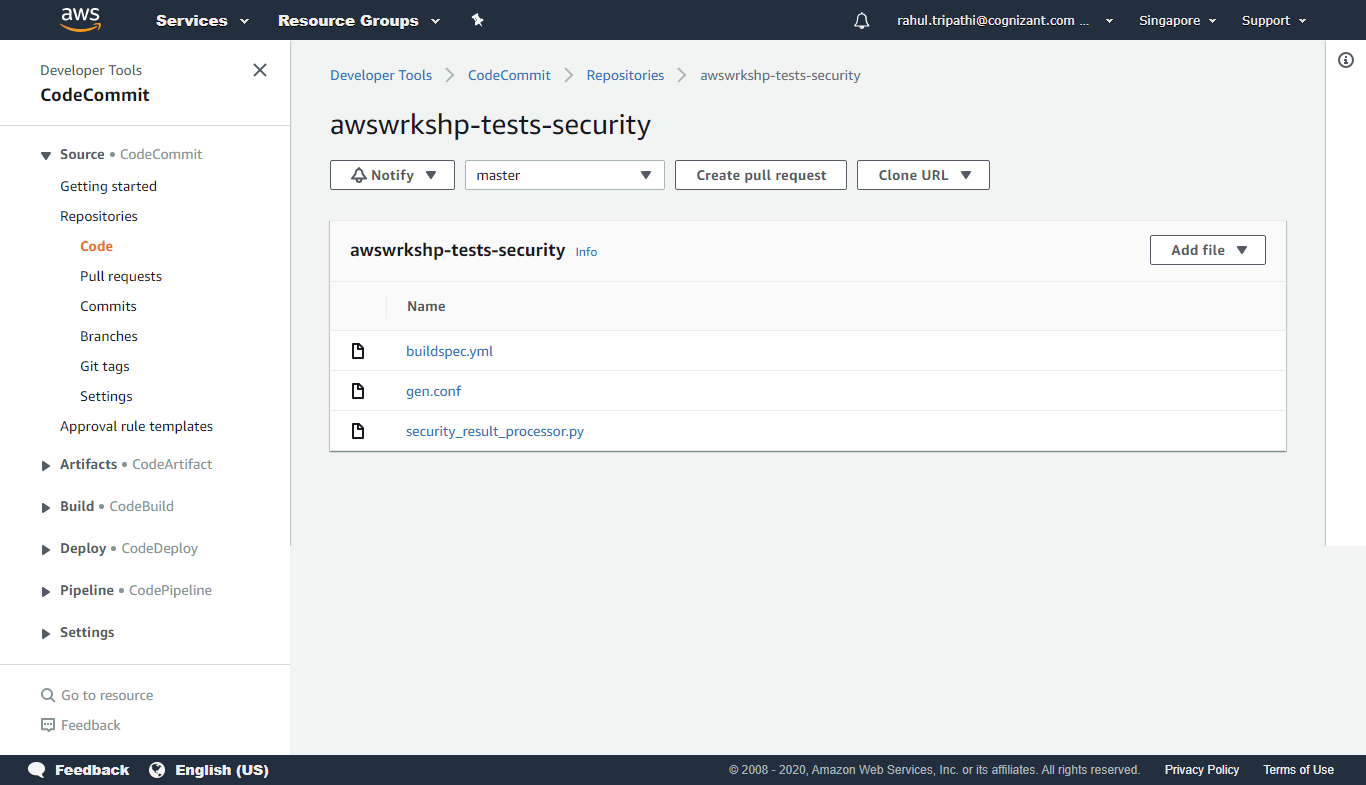Open the Notify dropdown
This screenshot has width=1366, height=785.
click(x=392, y=175)
